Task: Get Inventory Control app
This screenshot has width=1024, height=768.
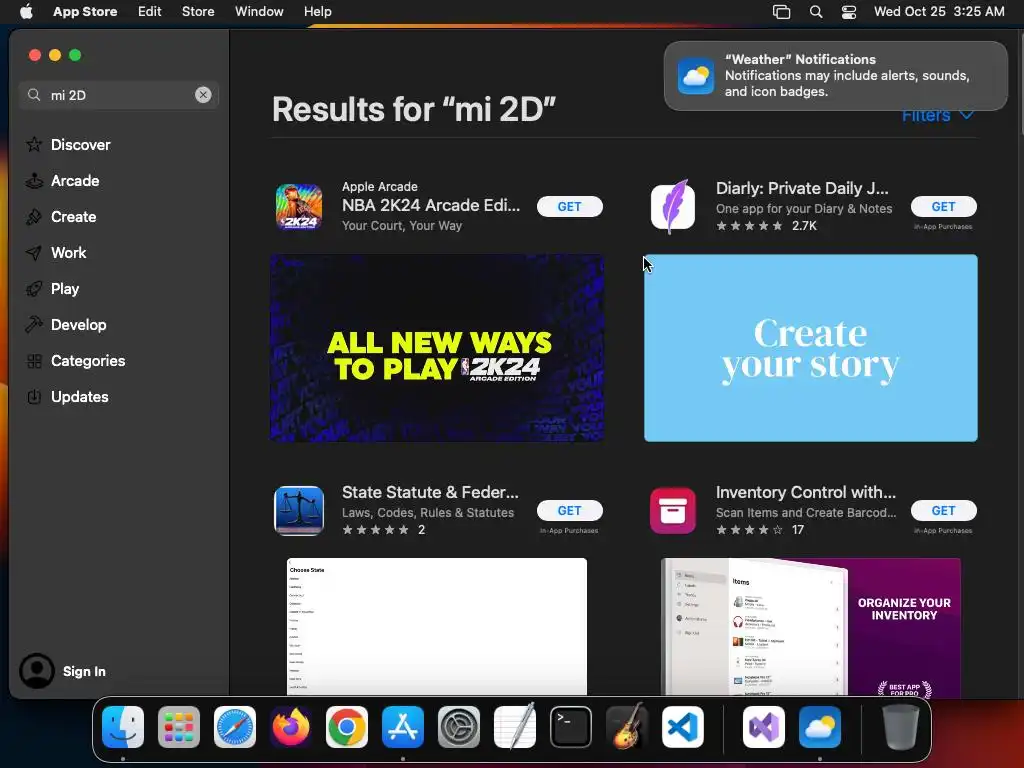Action: [944, 511]
